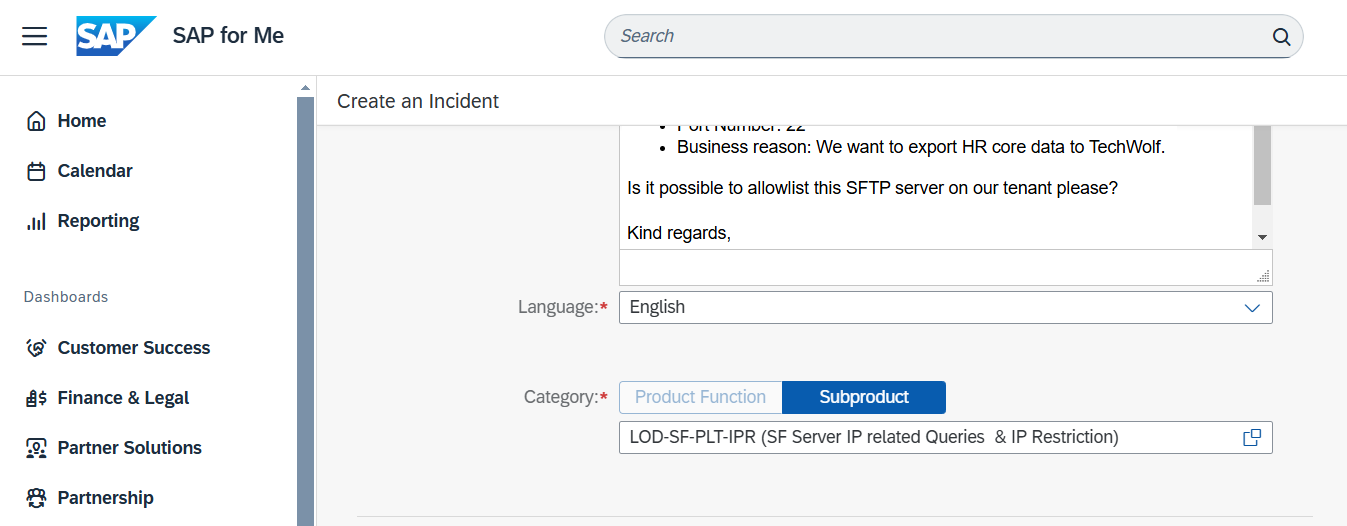Image resolution: width=1347 pixels, height=526 pixels.
Task: Click the LOD-SF-PLT-IPR component field
Action: click(945, 437)
